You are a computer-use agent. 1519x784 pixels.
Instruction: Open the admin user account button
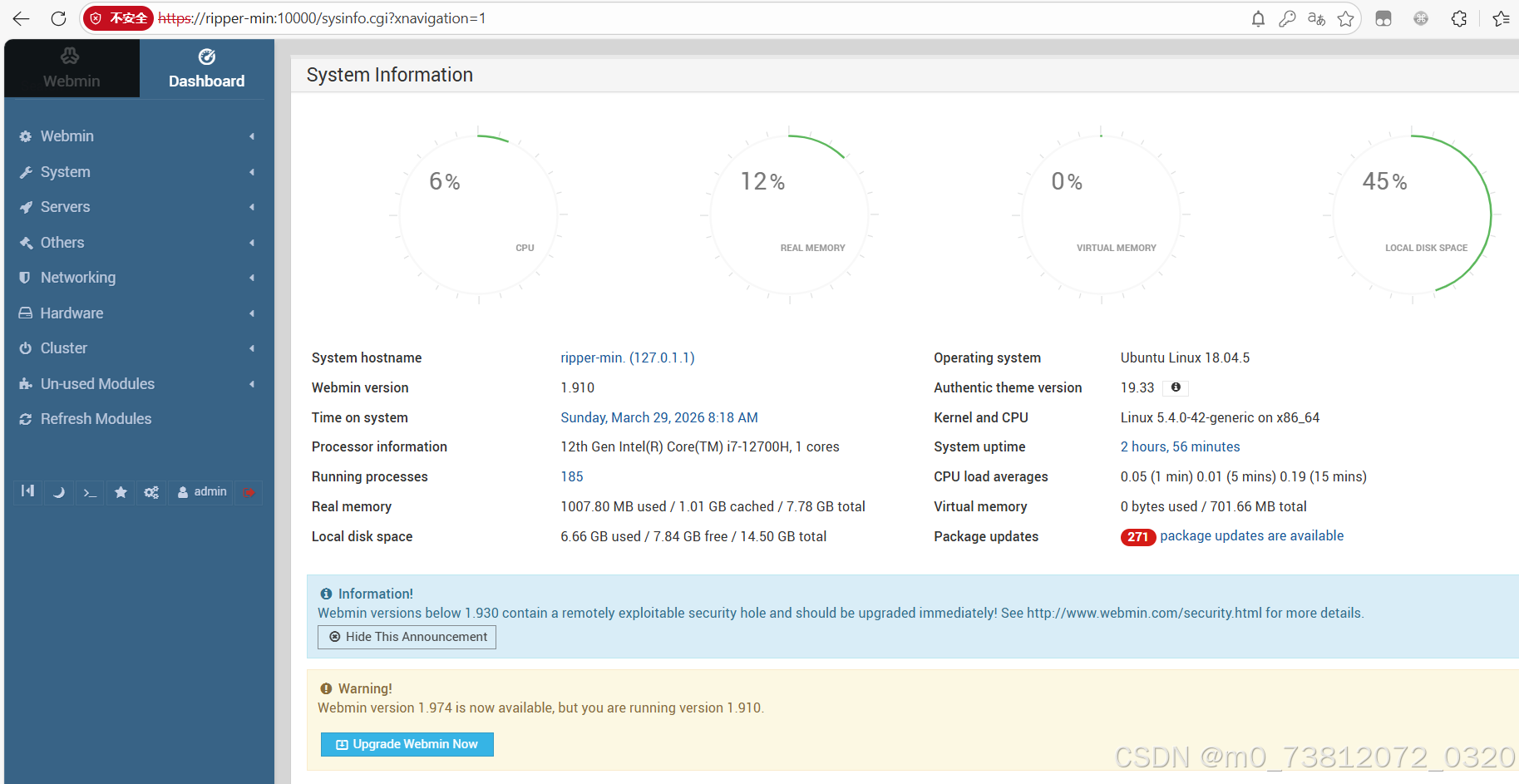(x=201, y=492)
